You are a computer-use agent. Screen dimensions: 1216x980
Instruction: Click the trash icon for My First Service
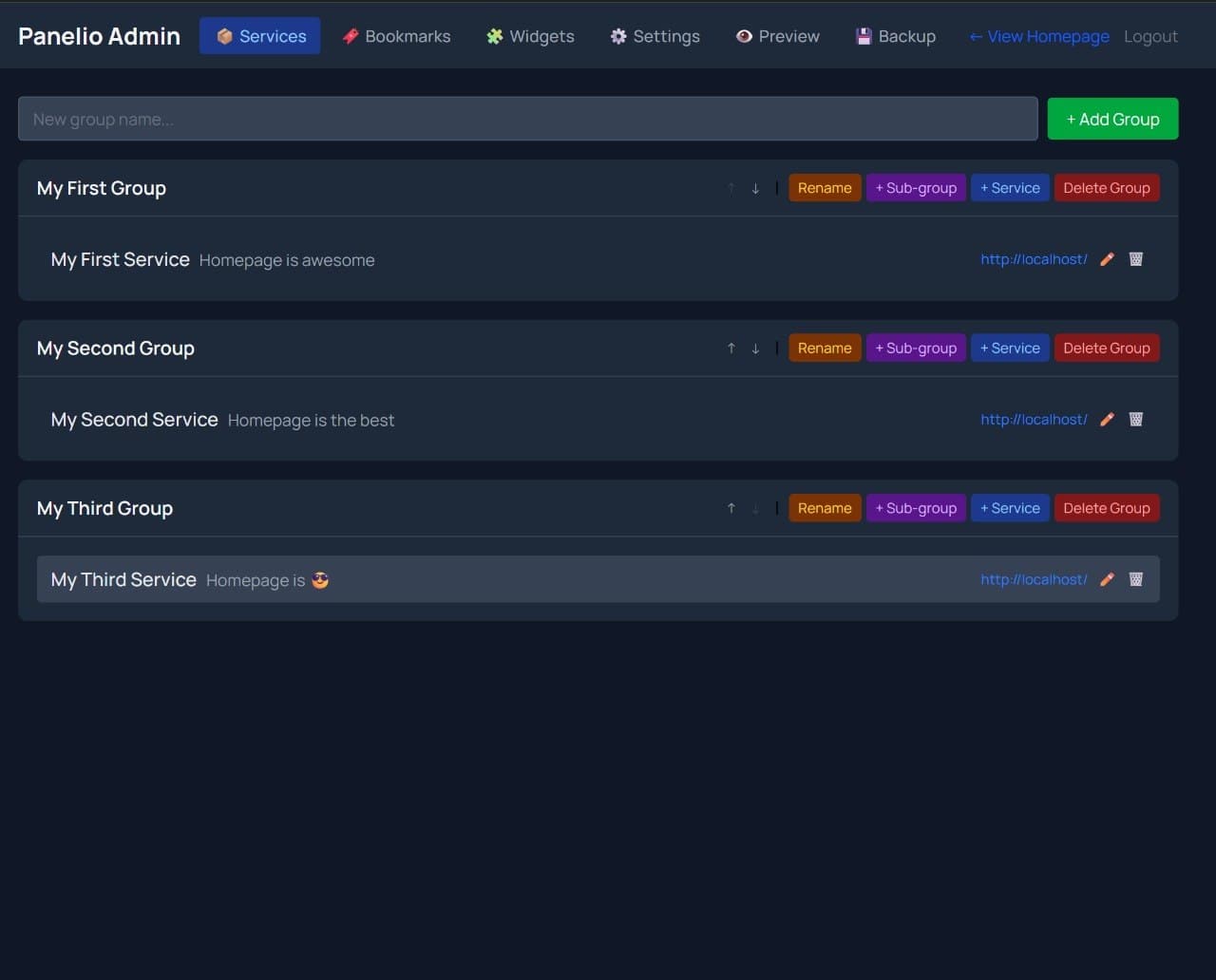1136,258
